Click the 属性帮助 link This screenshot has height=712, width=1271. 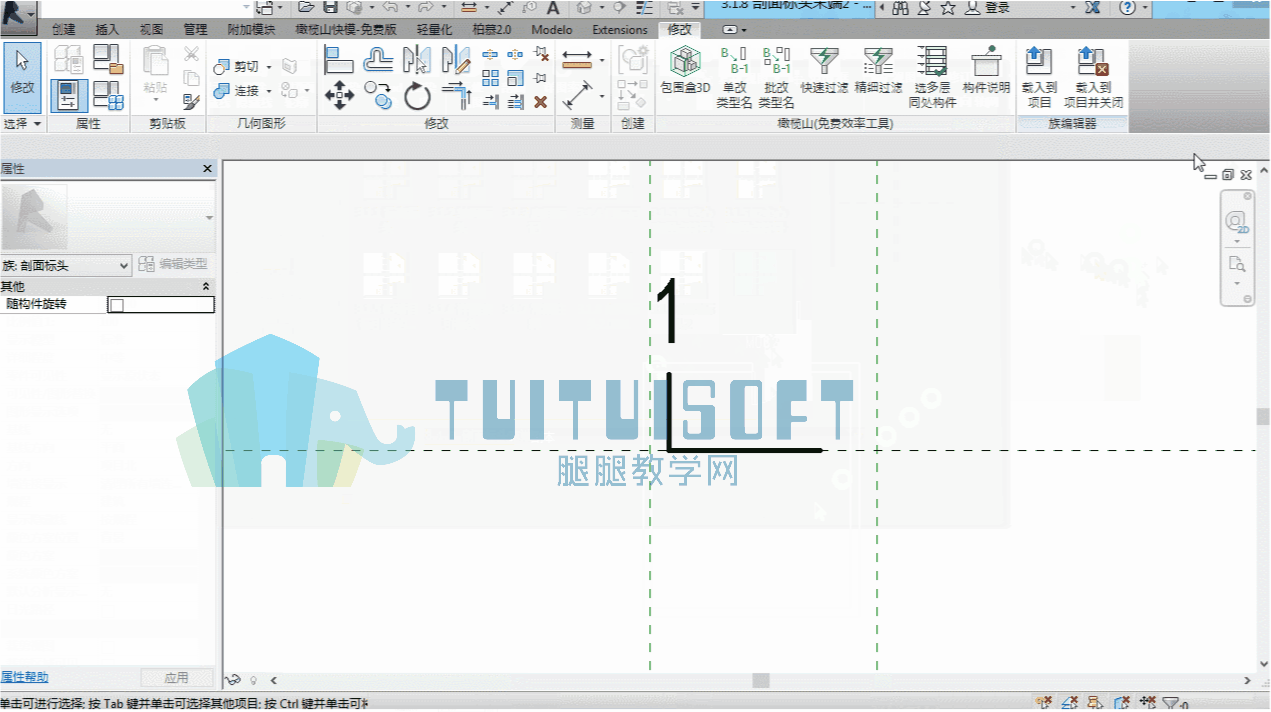click(x=24, y=677)
